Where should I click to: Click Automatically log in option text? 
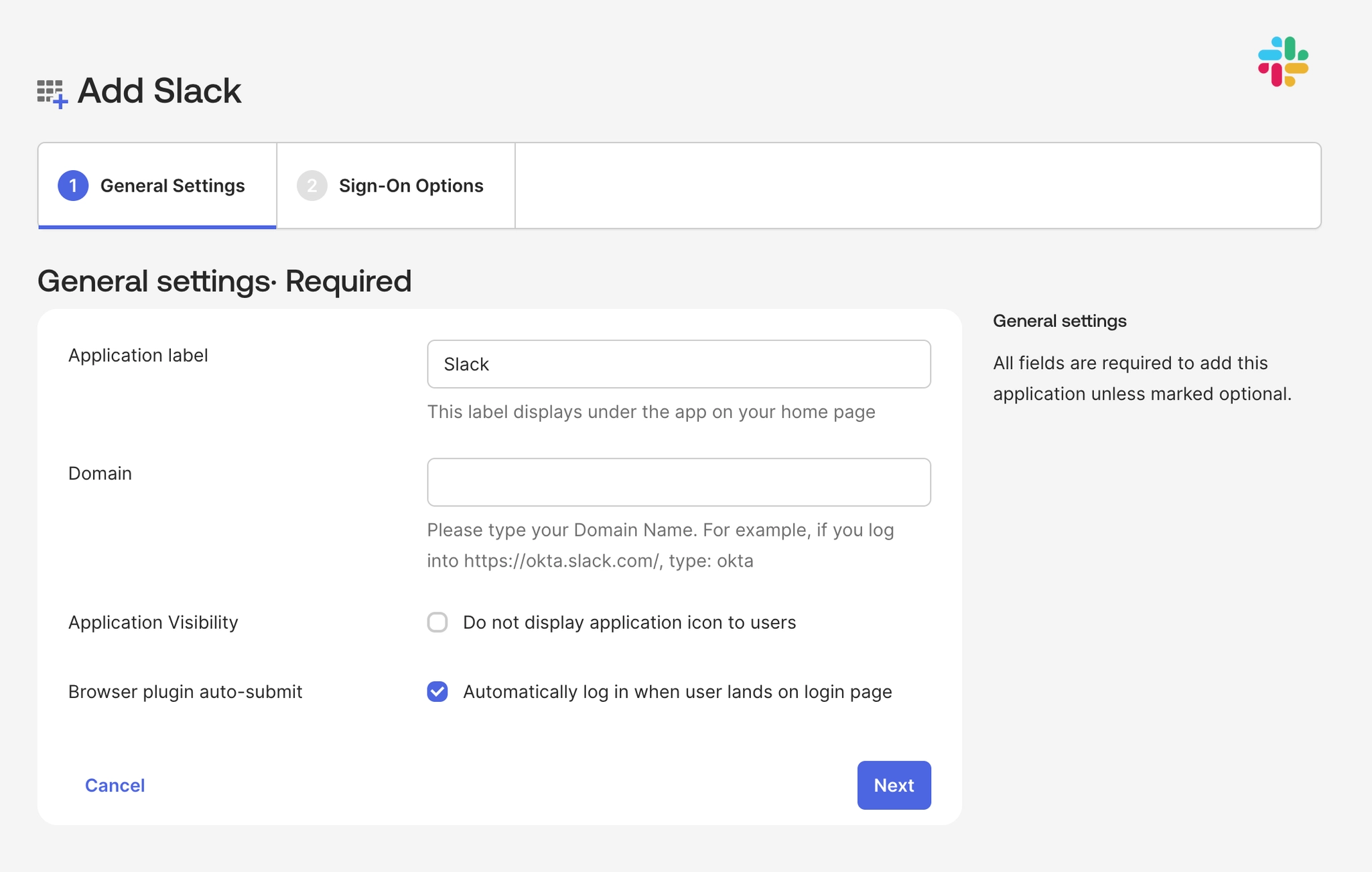[x=677, y=691]
